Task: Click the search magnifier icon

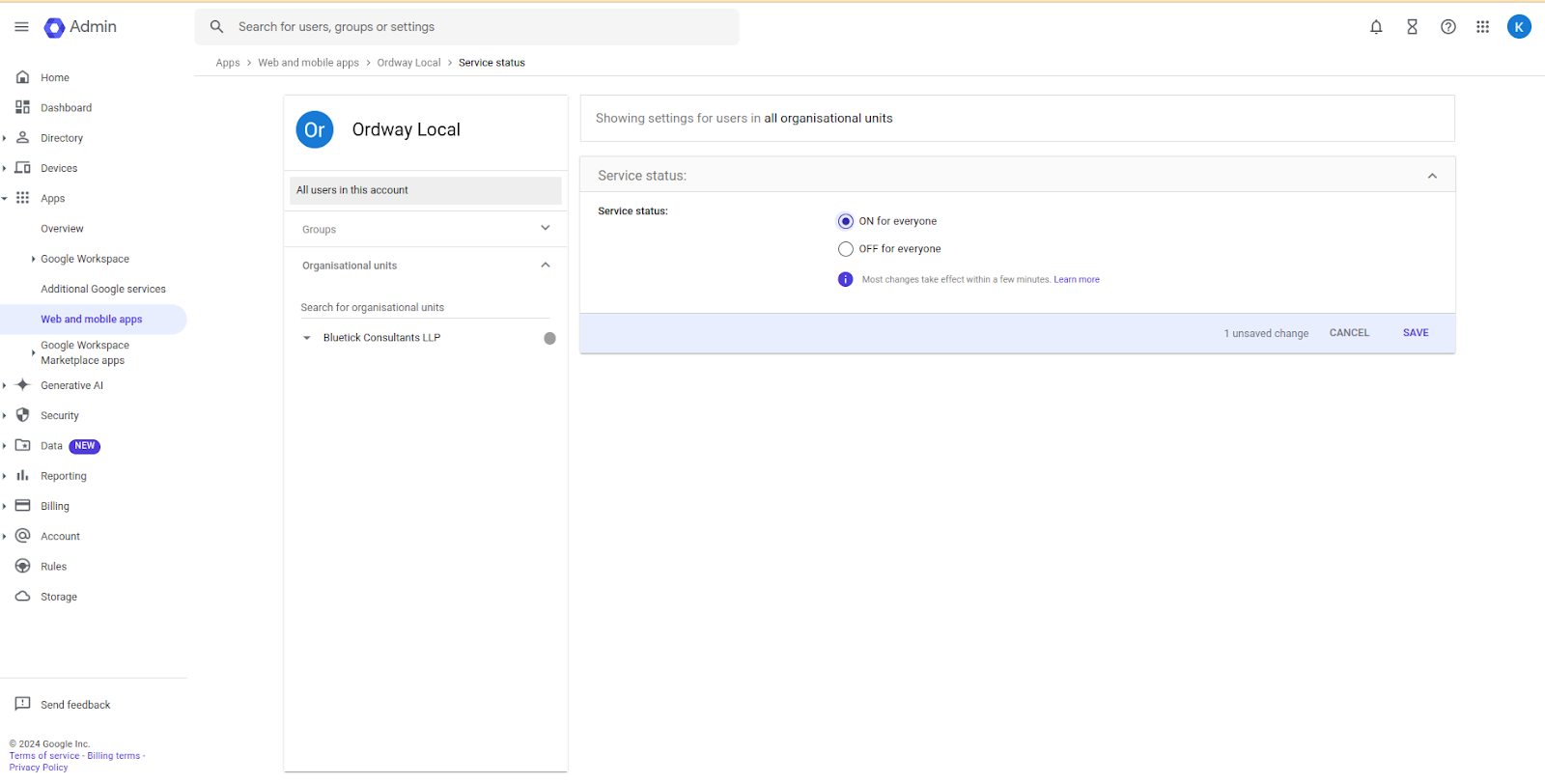Action: (x=217, y=27)
